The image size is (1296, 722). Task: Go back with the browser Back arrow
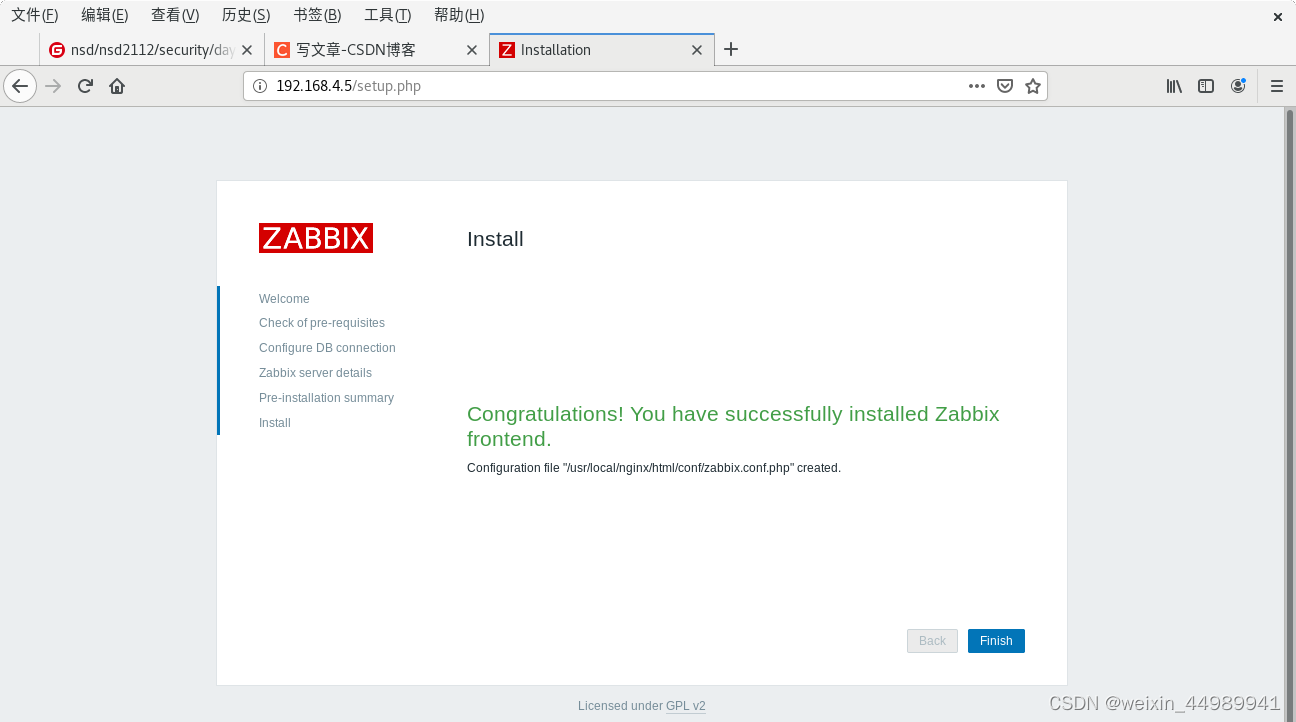(20, 86)
